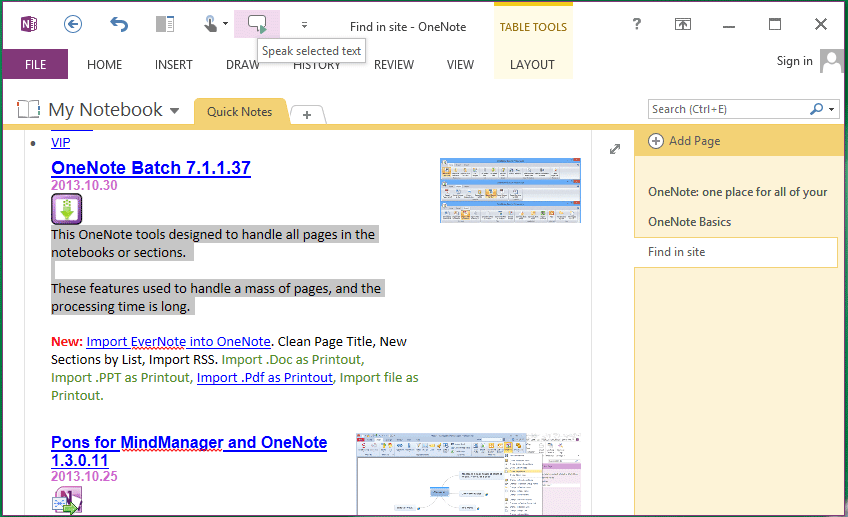Screen dimensions: 848x517
Task: Click the green download arrow icon
Action: (67, 209)
